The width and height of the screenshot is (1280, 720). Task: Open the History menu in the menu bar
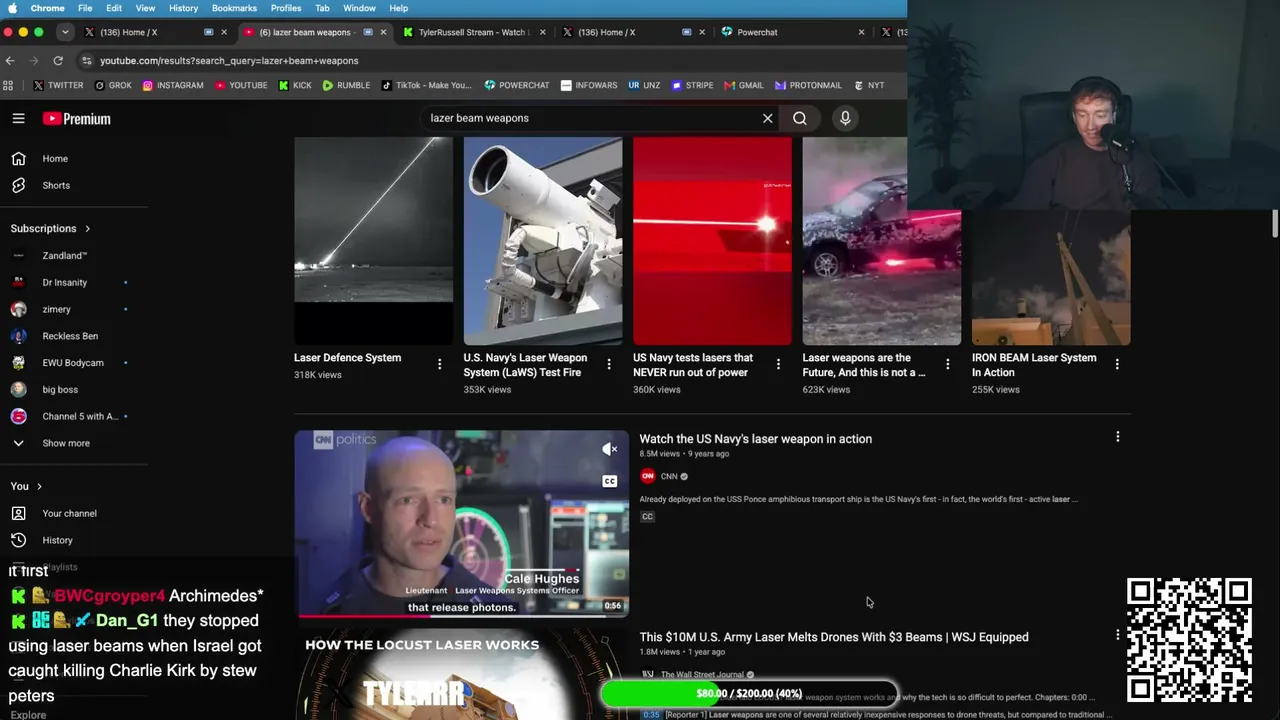coord(183,8)
